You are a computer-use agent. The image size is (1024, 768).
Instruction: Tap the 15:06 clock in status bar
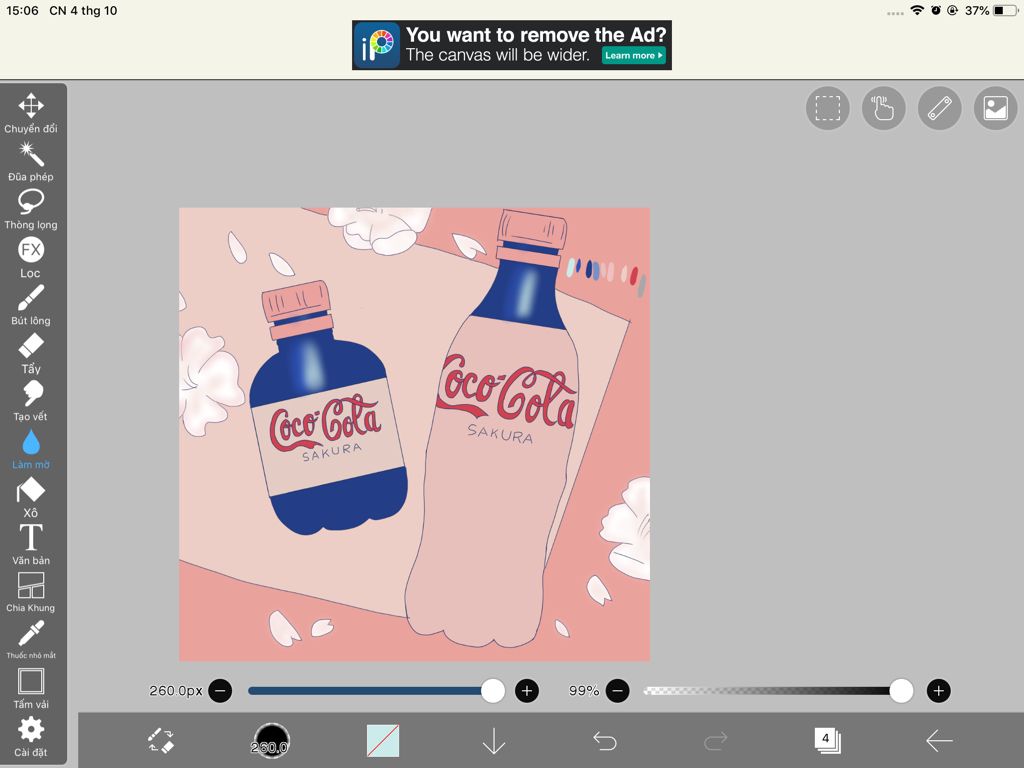(x=23, y=10)
